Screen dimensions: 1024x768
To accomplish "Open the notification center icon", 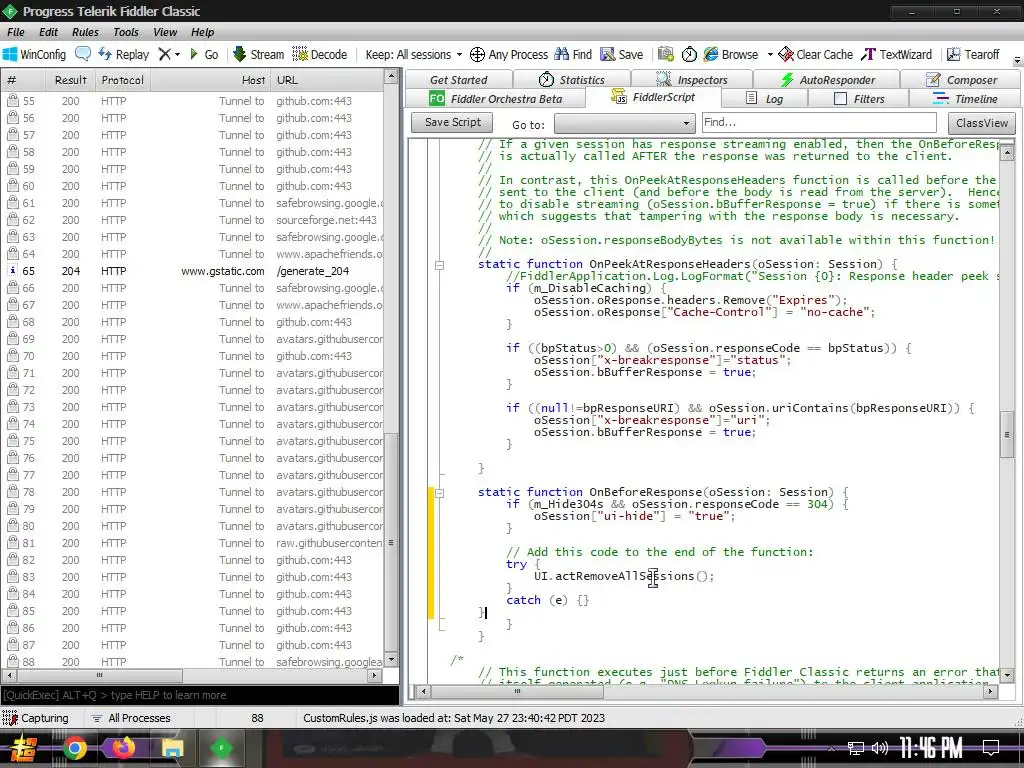I will [991, 748].
